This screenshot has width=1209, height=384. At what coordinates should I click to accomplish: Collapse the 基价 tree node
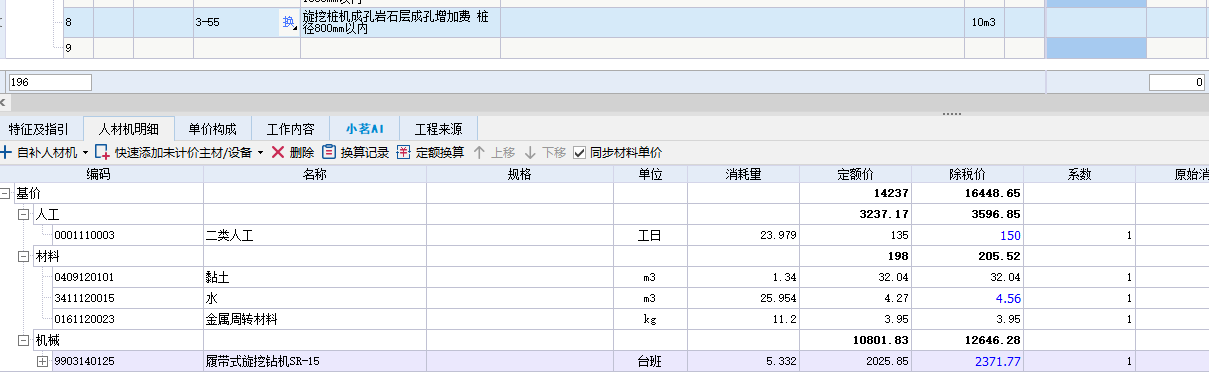pyautogui.click(x=6, y=193)
